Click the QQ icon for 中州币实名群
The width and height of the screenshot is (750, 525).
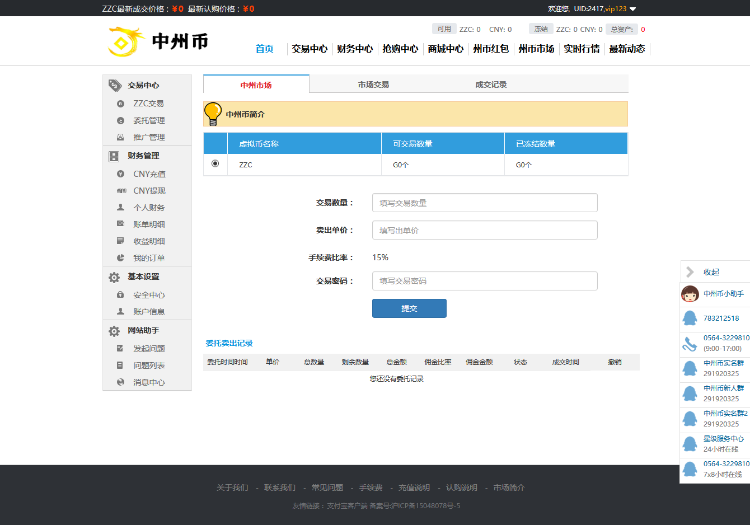pyautogui.click(x=690, y=368)
